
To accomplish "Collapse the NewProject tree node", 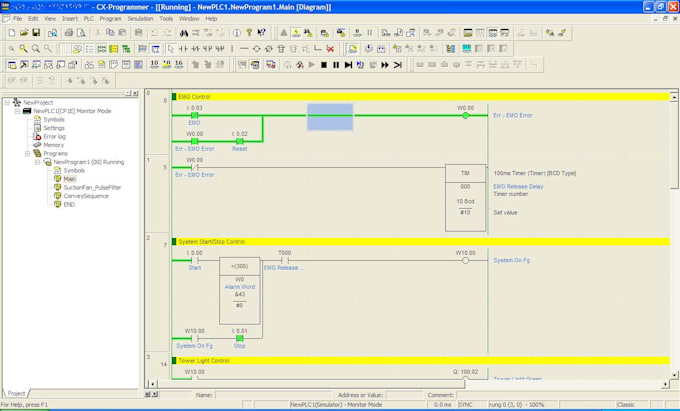I will 7,103.
